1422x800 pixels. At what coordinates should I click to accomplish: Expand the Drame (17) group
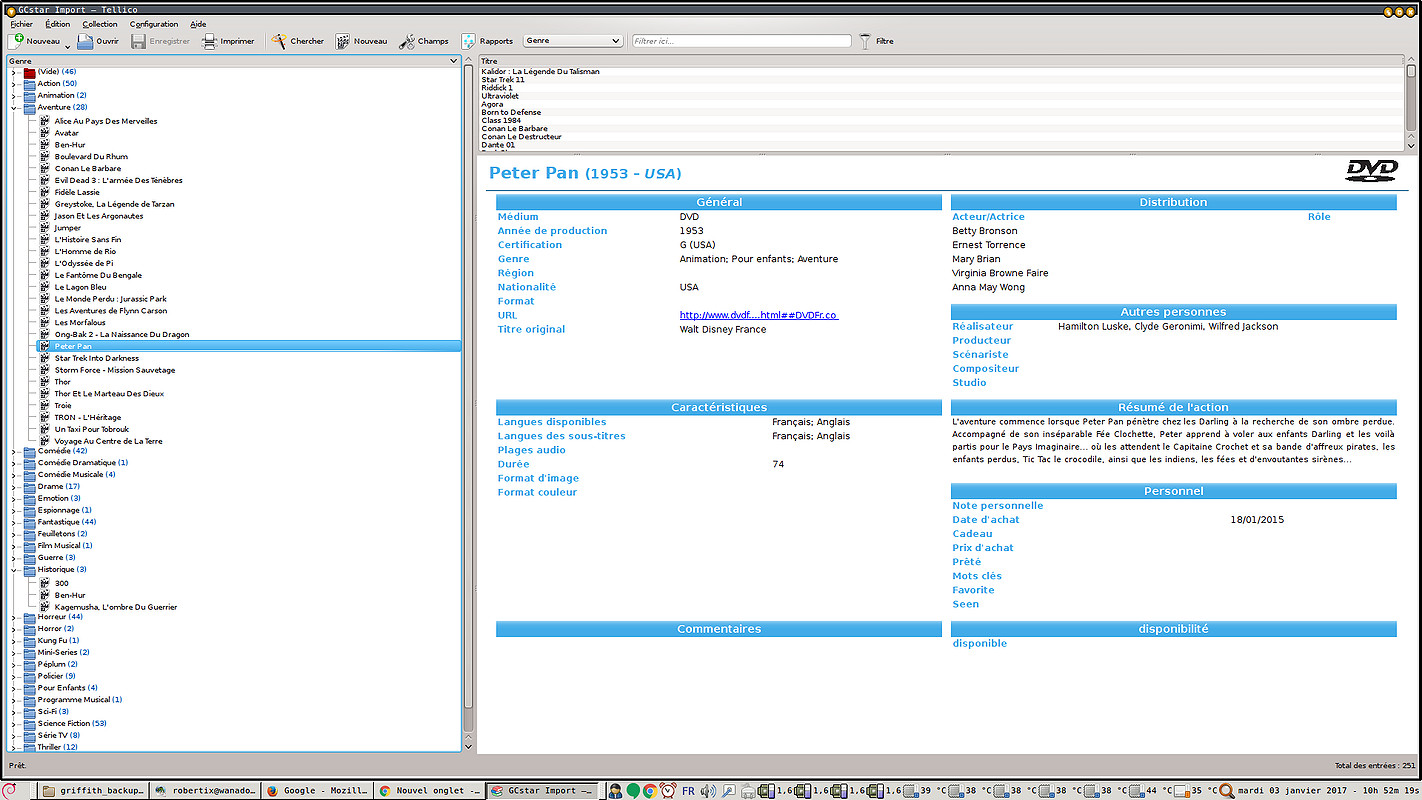(x=14, y=487)
